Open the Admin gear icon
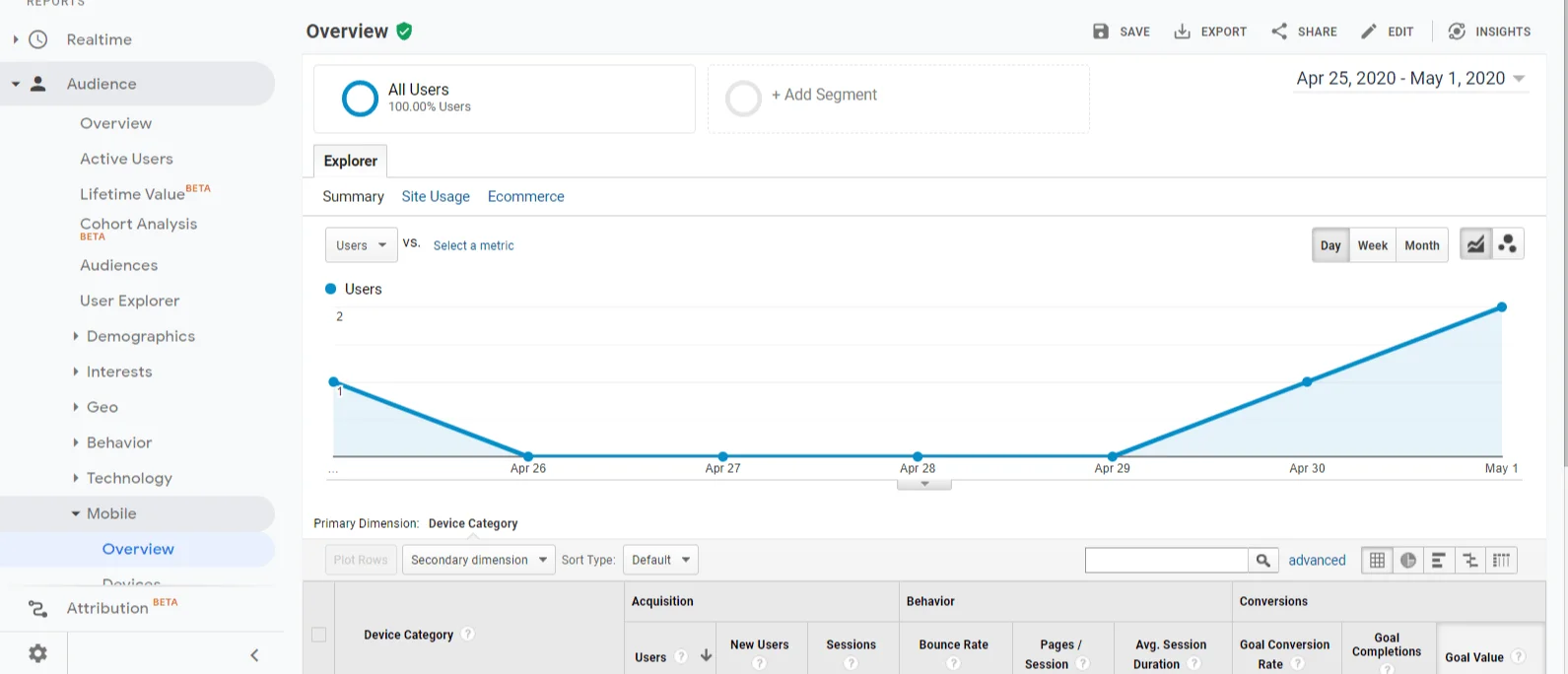The image size is (1568, 674). click(x=37, y=653)
